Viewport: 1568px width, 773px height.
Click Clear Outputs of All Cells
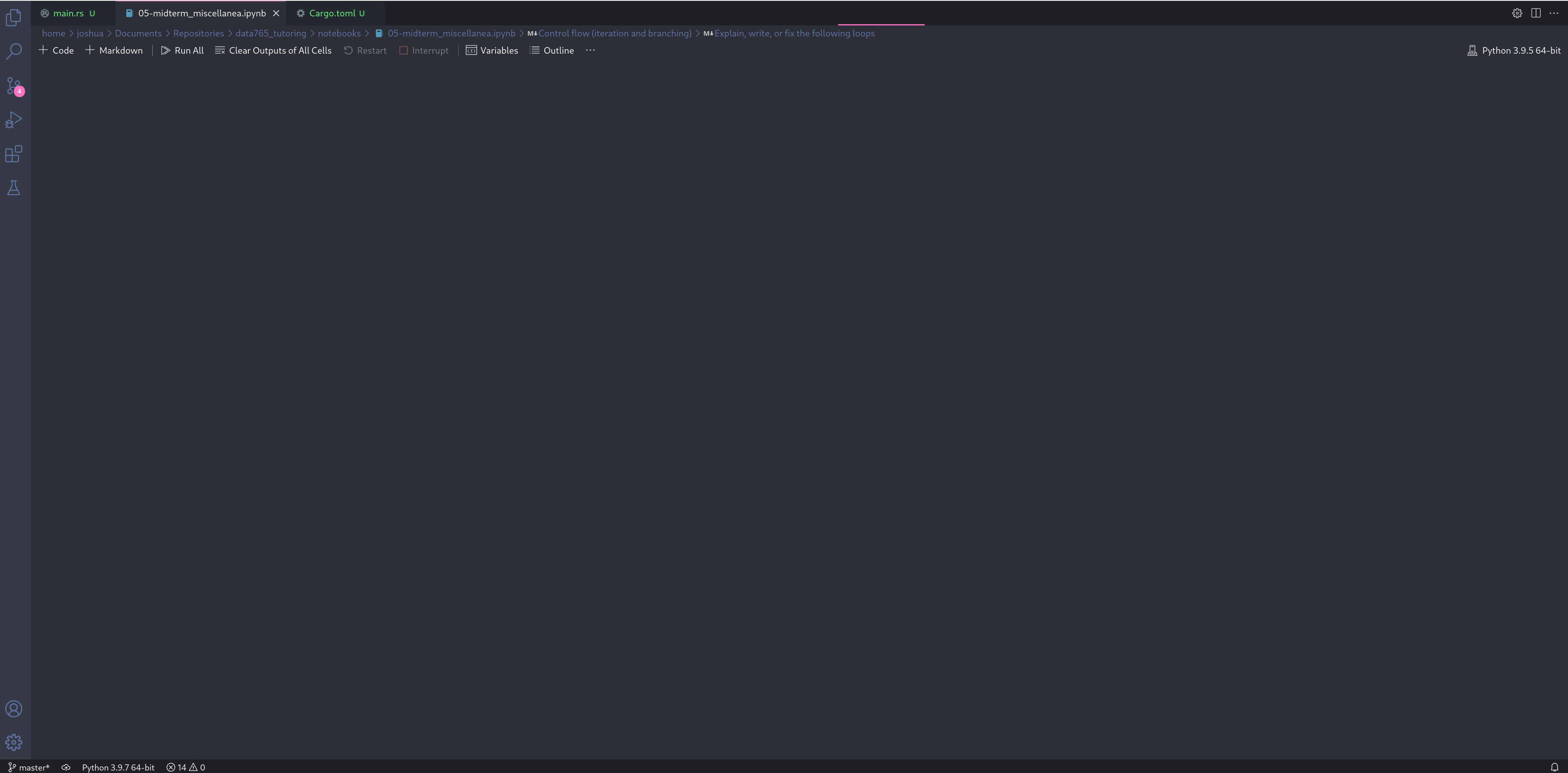[x=273, y=50]
